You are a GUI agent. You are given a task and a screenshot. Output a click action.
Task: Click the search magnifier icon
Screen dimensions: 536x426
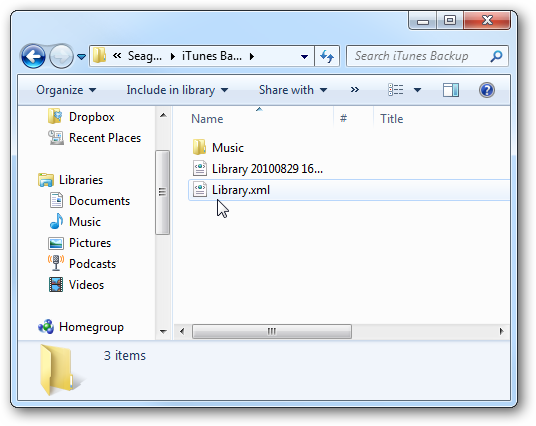(x=496, y=56)
